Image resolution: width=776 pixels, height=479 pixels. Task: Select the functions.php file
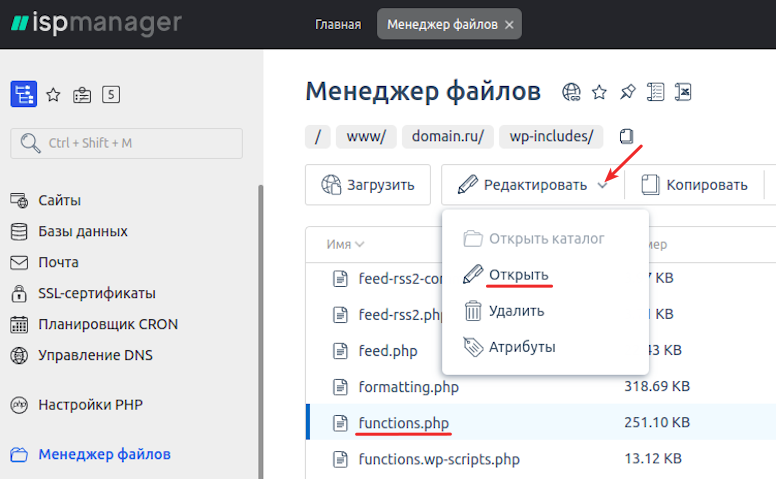404,423
